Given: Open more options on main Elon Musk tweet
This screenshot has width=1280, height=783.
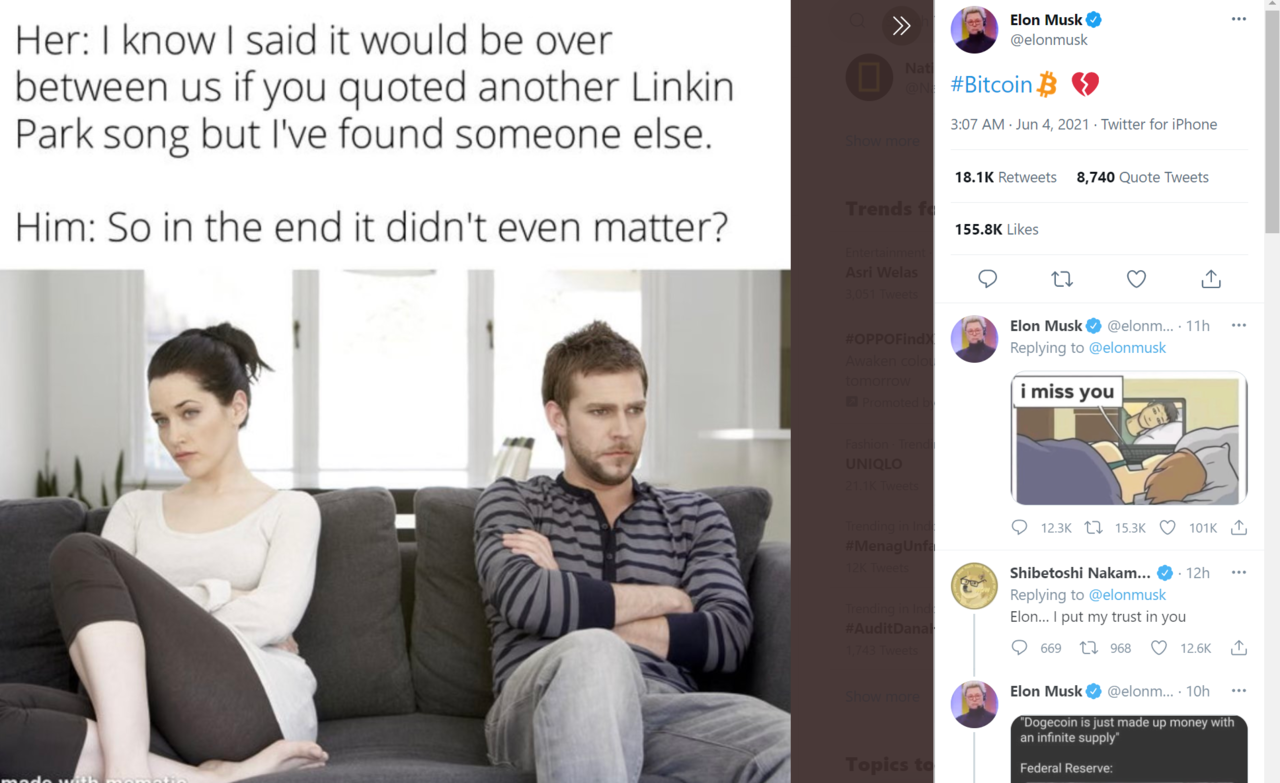Looking at the screenshot, I should 1238,19.
